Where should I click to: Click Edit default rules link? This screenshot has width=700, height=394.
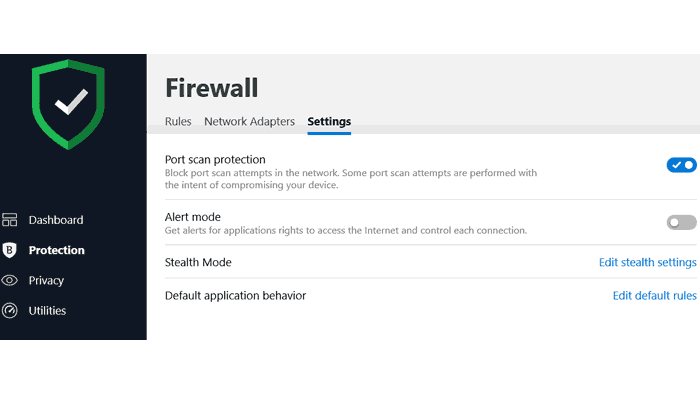coord(654,295)
